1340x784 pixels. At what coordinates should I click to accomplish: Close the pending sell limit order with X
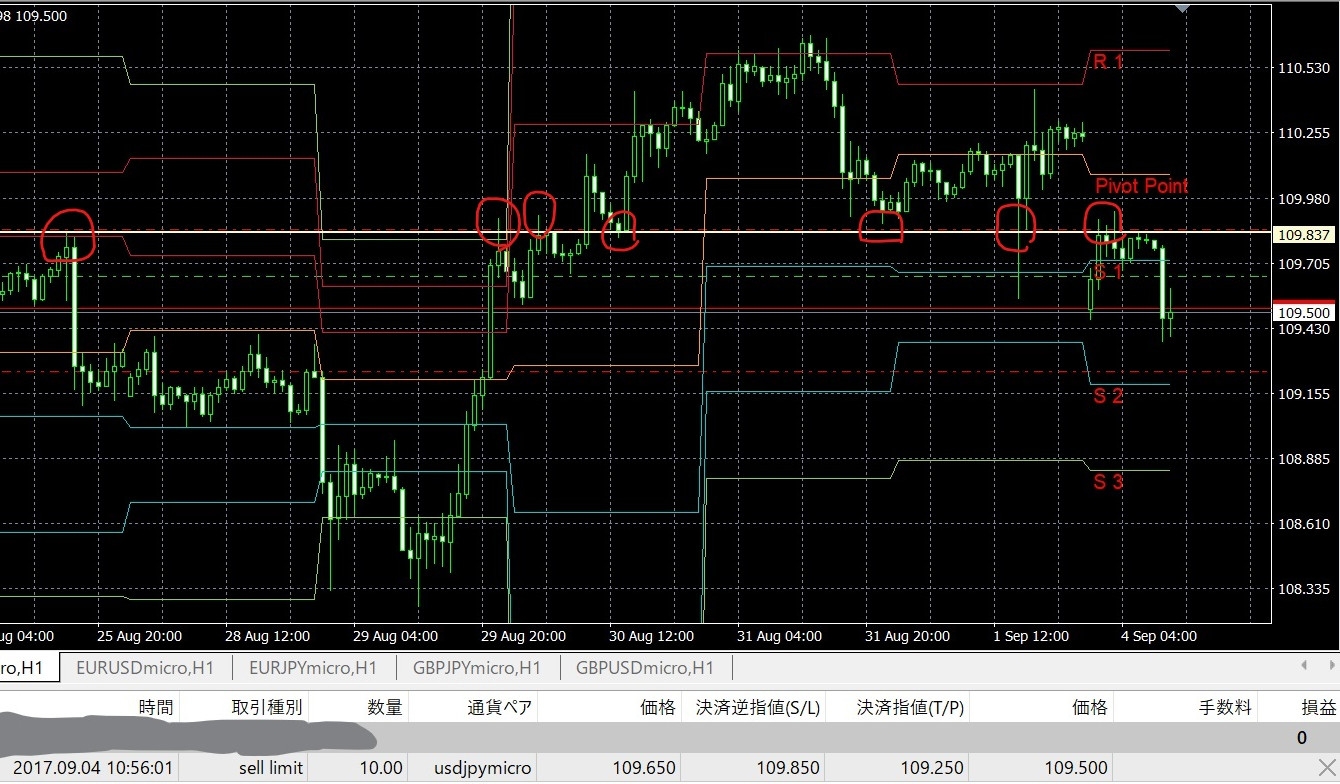(1326, 768)
